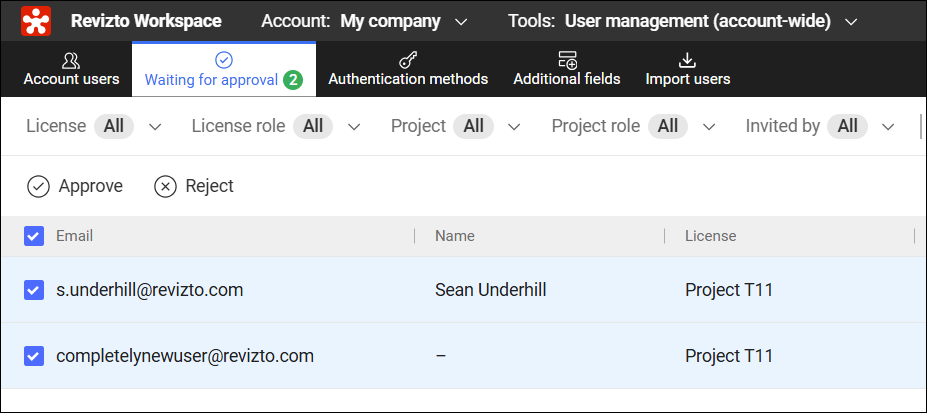Click the All pill next to Project role
The width and height of the screenshot is (927, 413).
coord(668,126)
